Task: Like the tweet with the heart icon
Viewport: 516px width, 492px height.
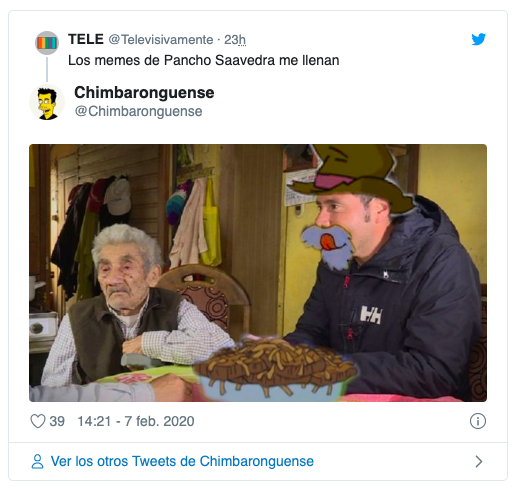Action: coord(38,421)
